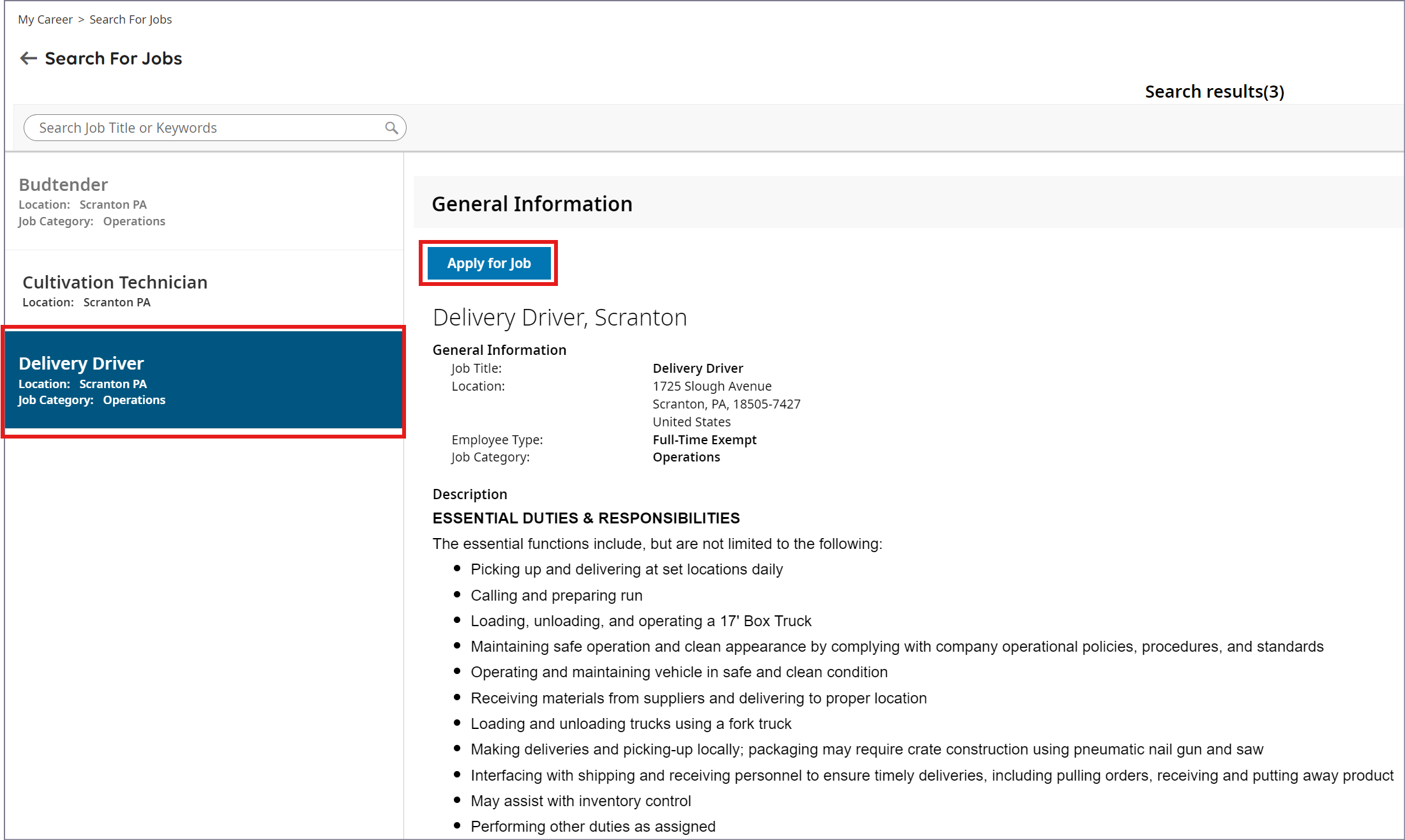
Task: Click the 1725 Slough Avenue address
Action: tap(712, 386)
